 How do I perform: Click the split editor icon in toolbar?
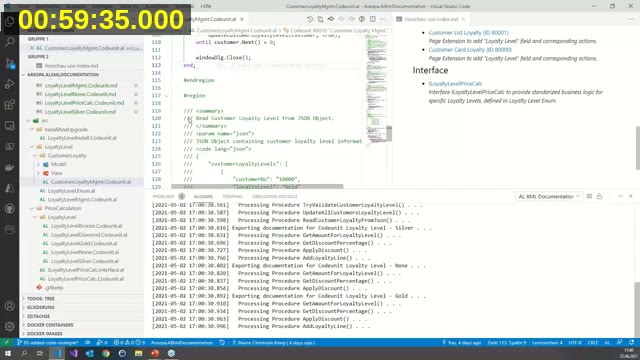click(x=373, y=19)
